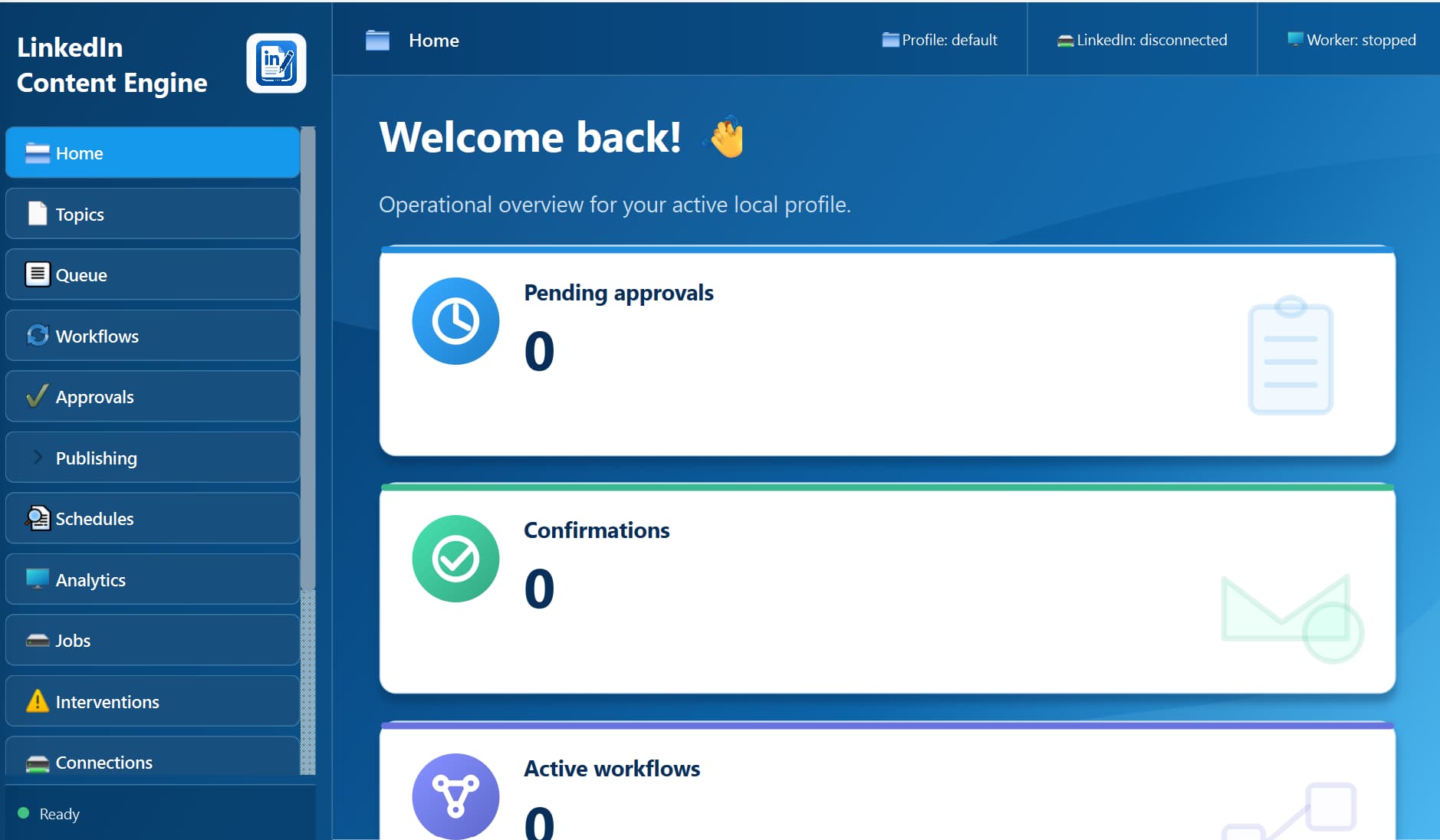Click the Schedules magnifier icon

coord(37,518)
